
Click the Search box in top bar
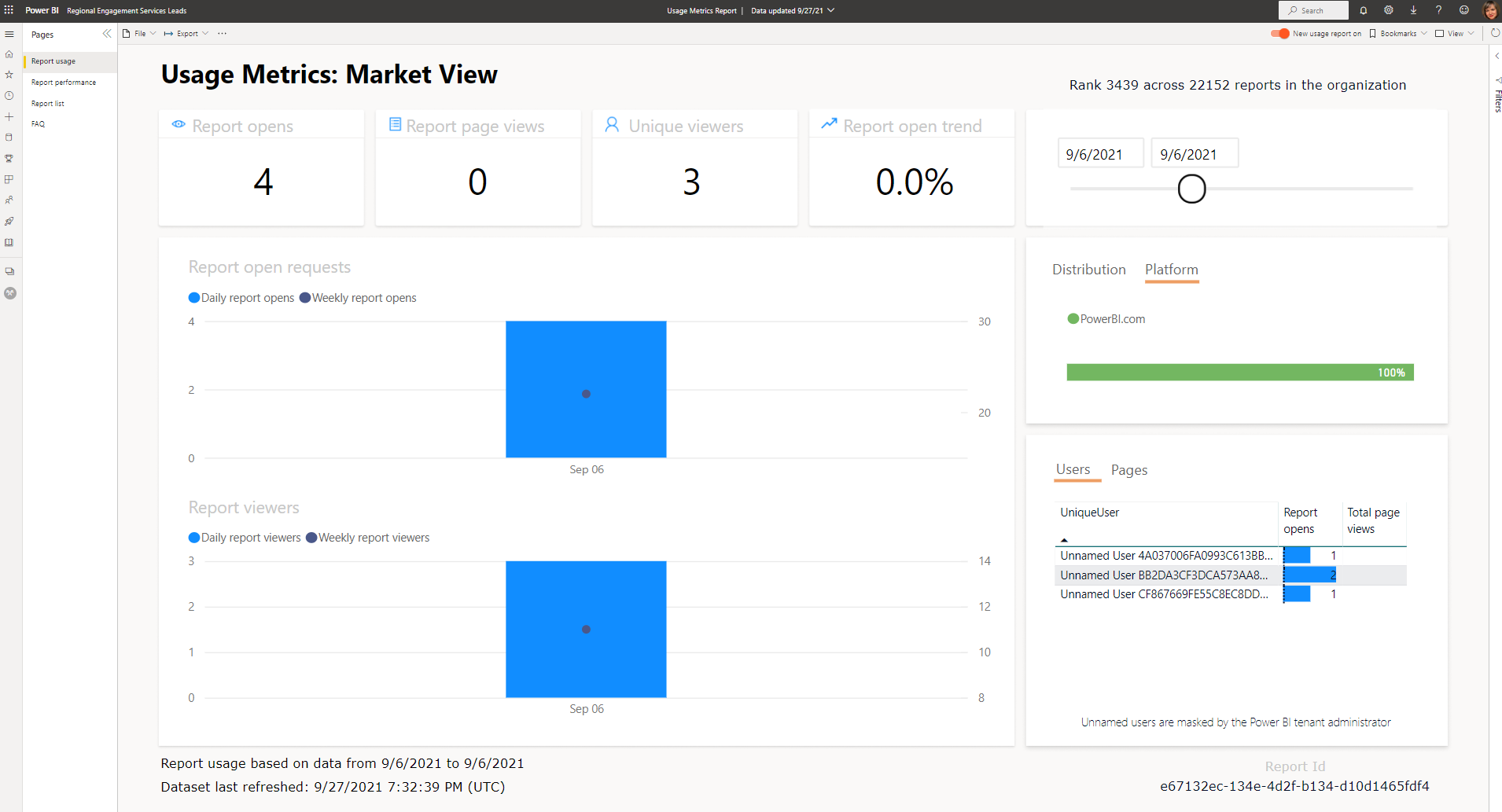pos(1313,10)
